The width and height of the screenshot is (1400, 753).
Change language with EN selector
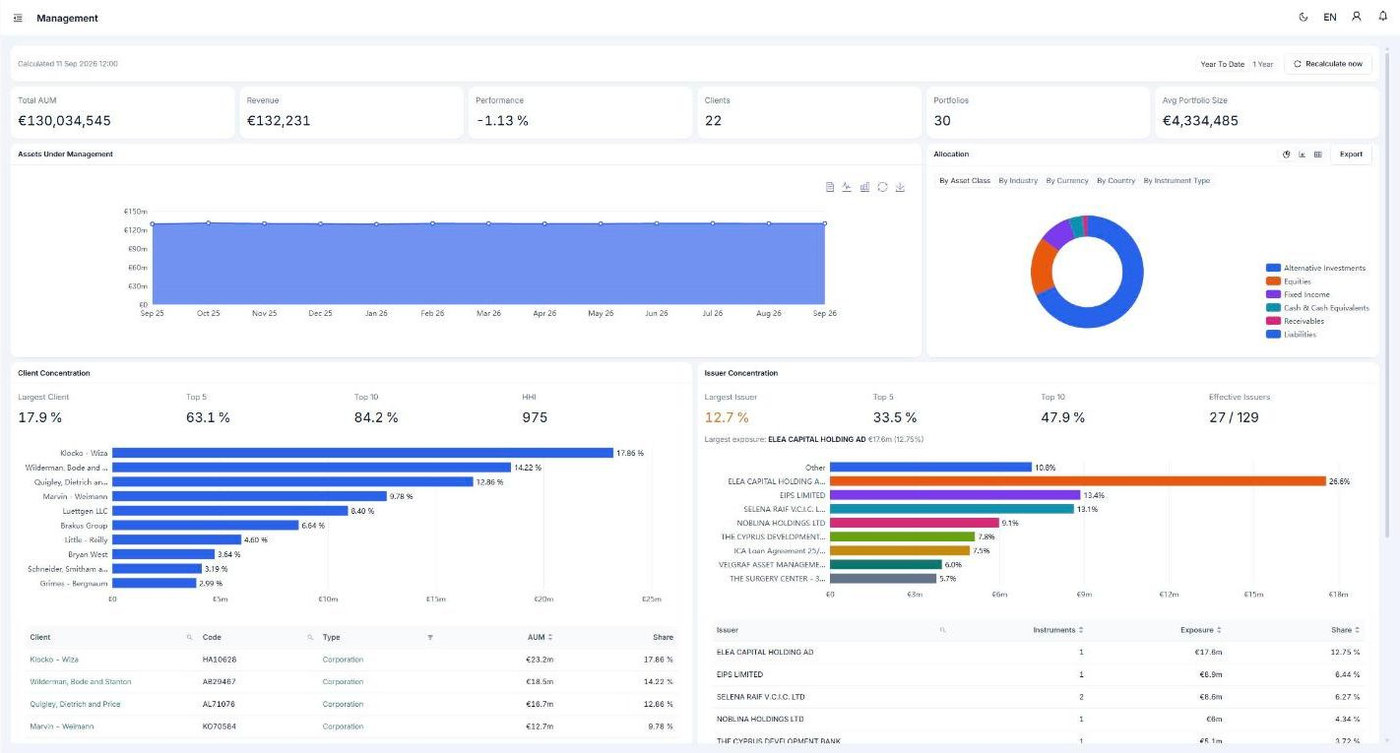coord(1330,17)
